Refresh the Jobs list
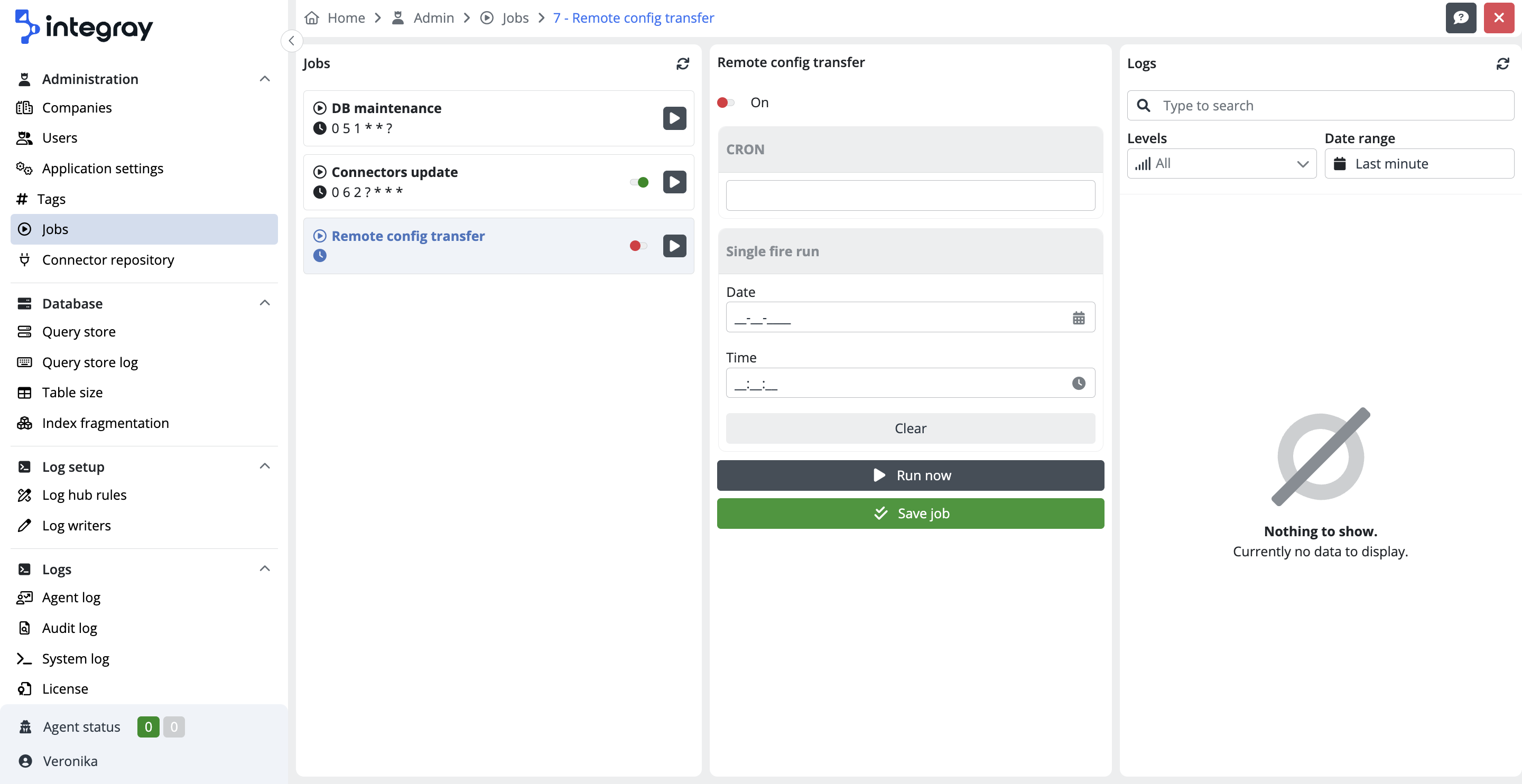1522x784 pixels. [682, 63]
